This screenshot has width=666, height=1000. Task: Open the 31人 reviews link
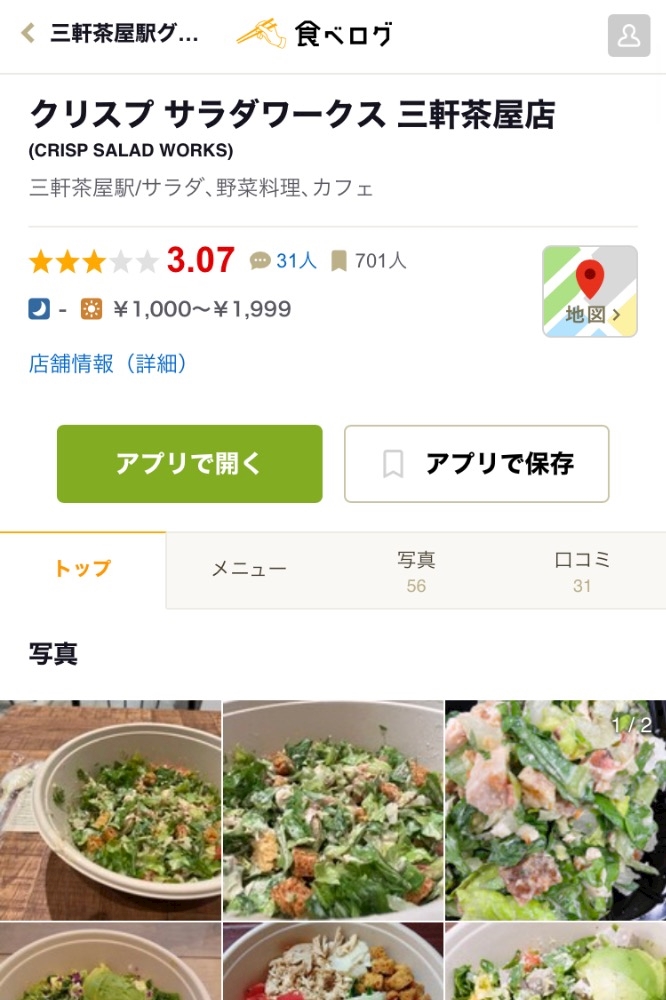tap(296, 261)
